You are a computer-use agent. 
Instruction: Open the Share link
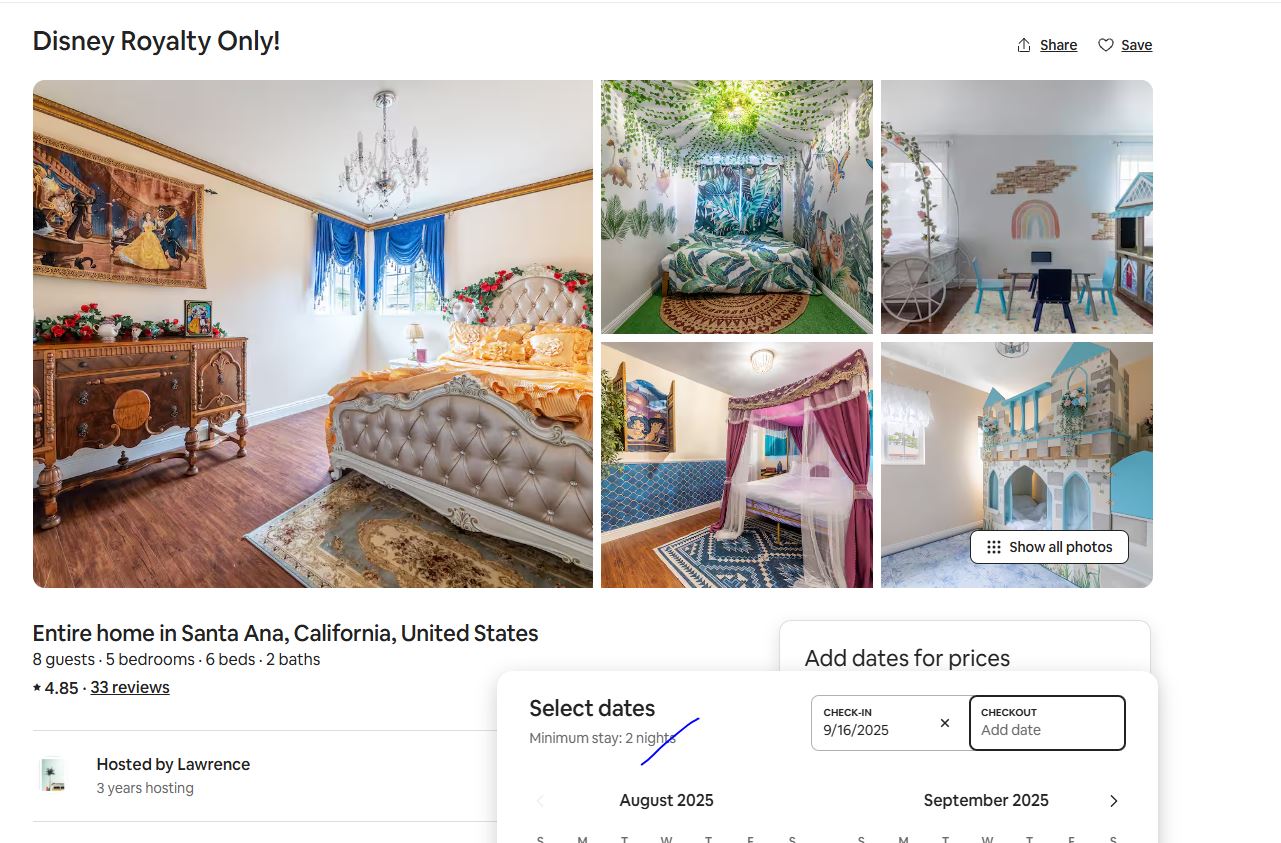pyautogui.click(x=1058, y=45)
